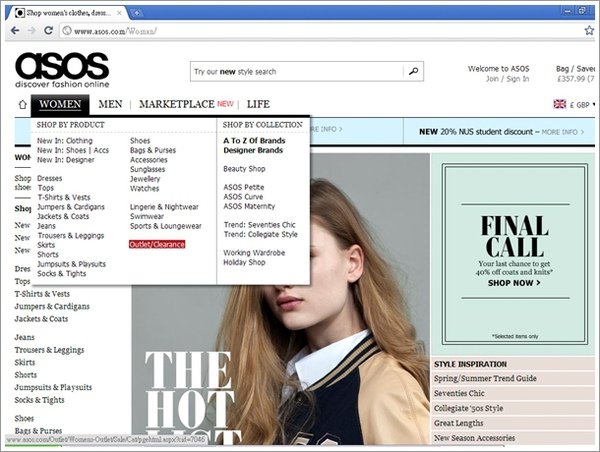This screenshot has width=600, height=452.
Task: Open the GBP currency dropdown
Action: pyautogui.click(x=582, y=104)
